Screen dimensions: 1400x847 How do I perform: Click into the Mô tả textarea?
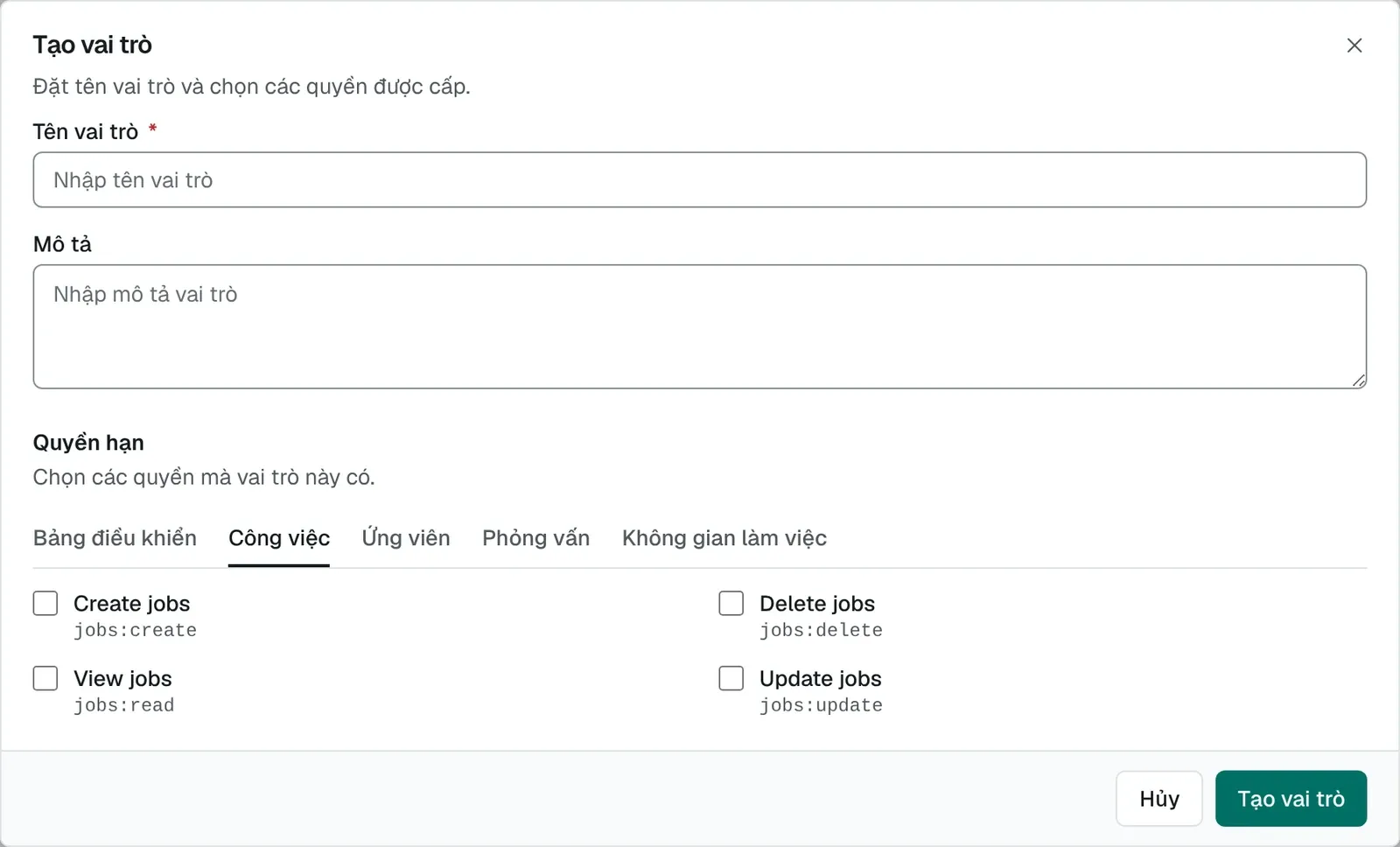click(700, 326)
